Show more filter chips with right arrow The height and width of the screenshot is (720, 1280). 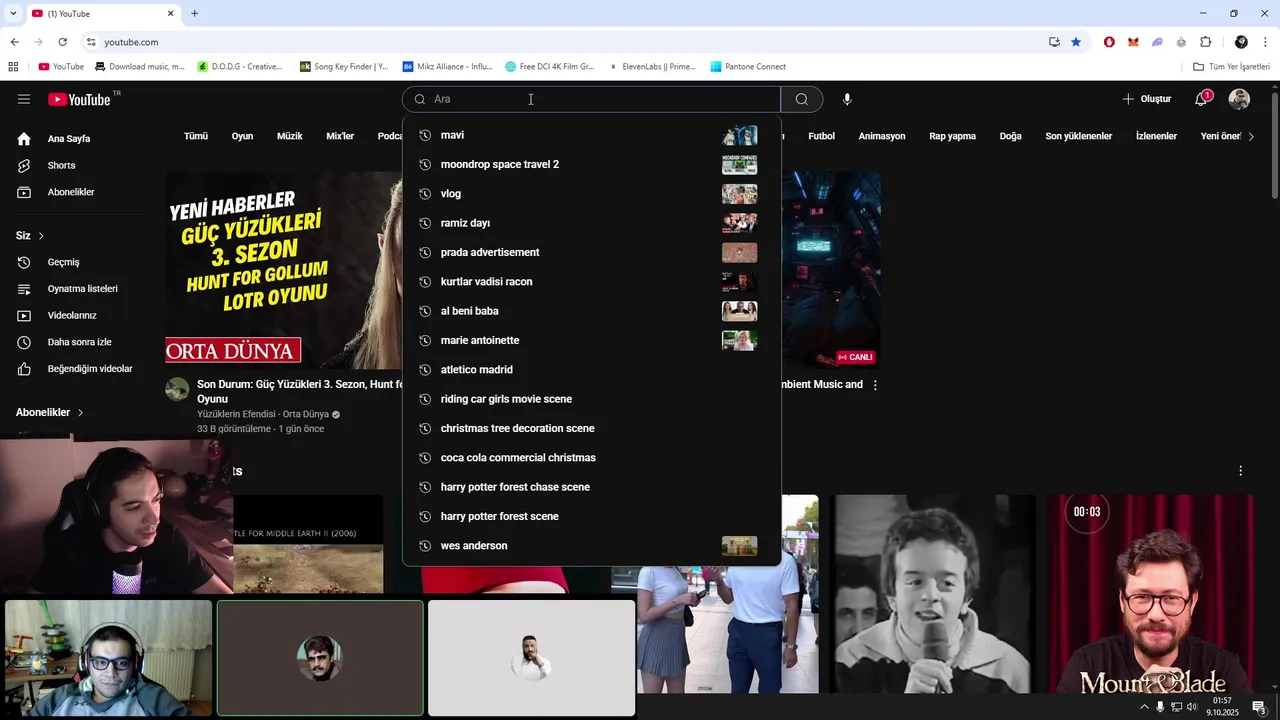tap(1251, 136)
